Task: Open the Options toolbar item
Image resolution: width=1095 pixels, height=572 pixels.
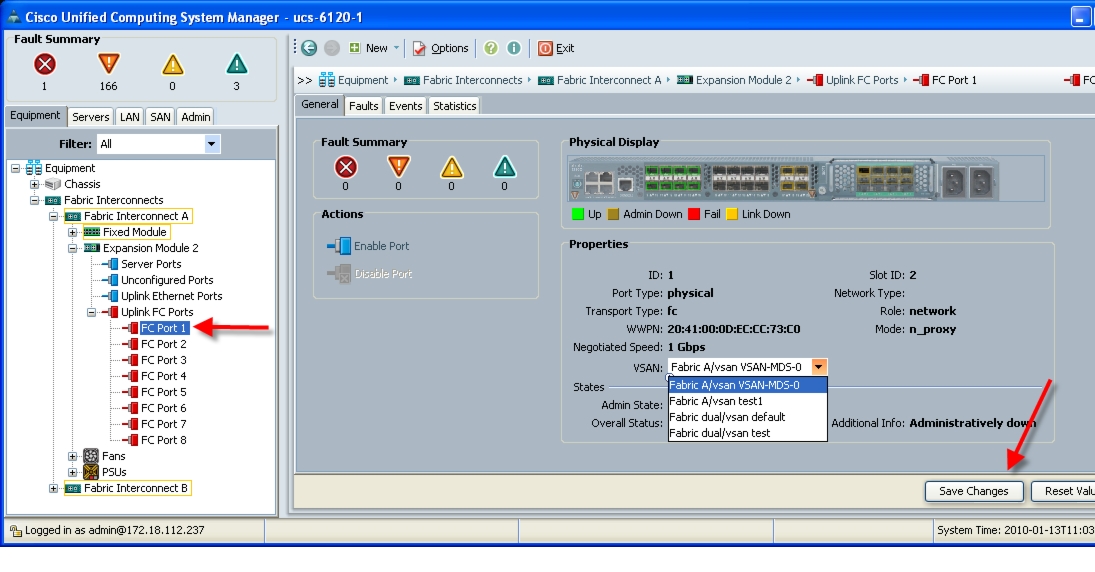Action: 441,48
